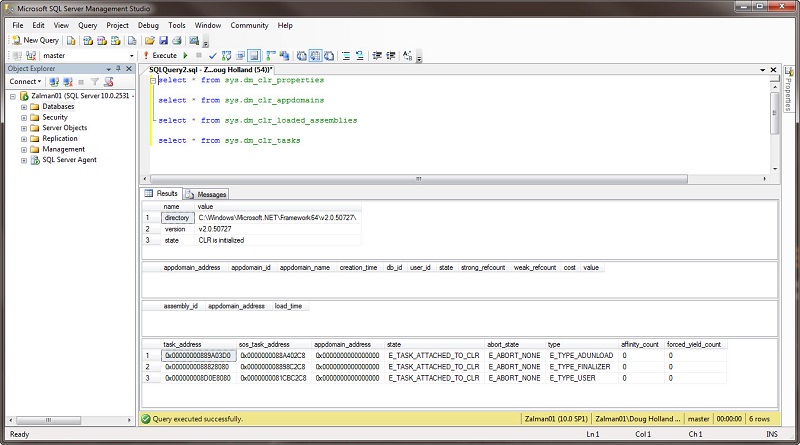The height and width of the screenshot is (445, 800).
Task: Open an Analysis Services MDX Query
Action: click(88, 40)
